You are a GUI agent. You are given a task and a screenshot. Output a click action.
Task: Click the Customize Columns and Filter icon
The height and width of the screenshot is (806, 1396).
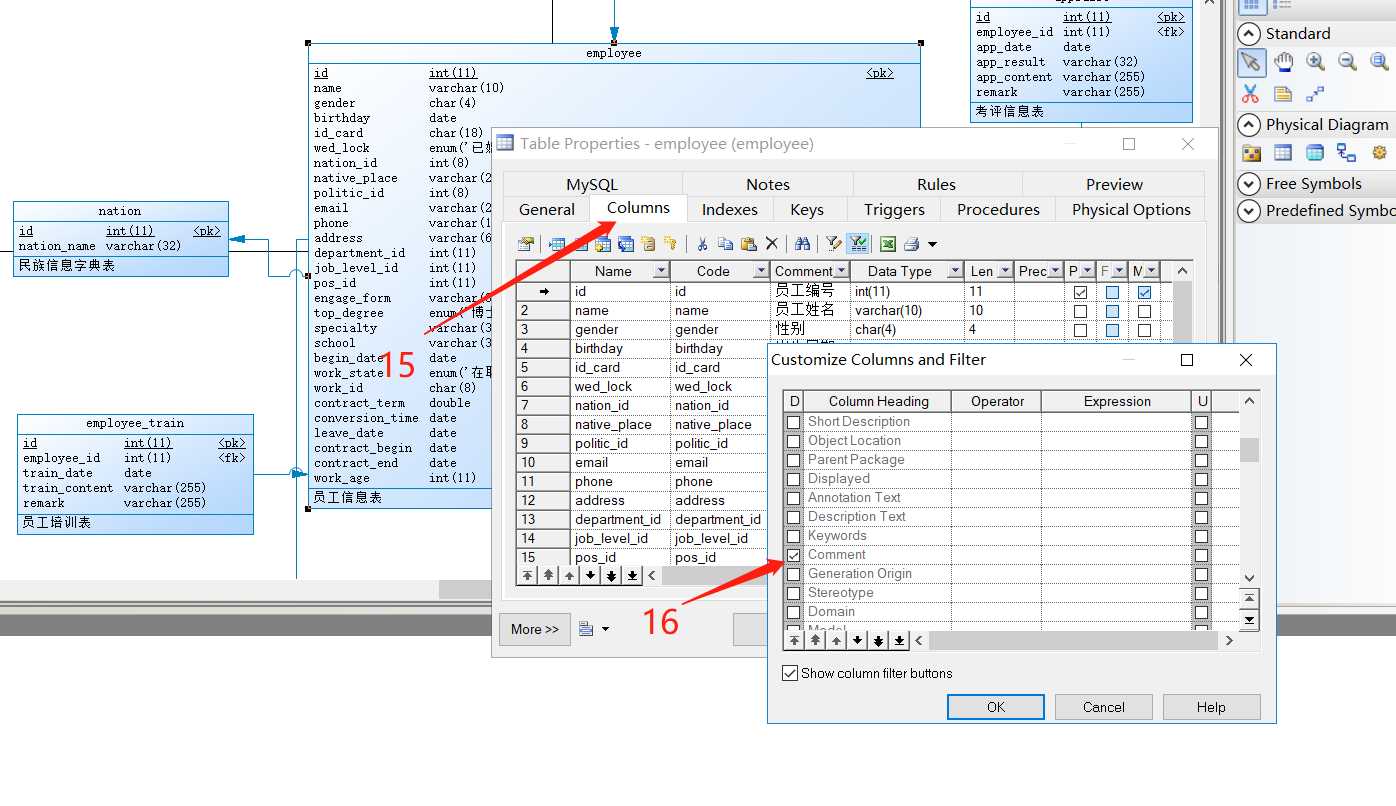pyautogui.click(x=833, y=244)
